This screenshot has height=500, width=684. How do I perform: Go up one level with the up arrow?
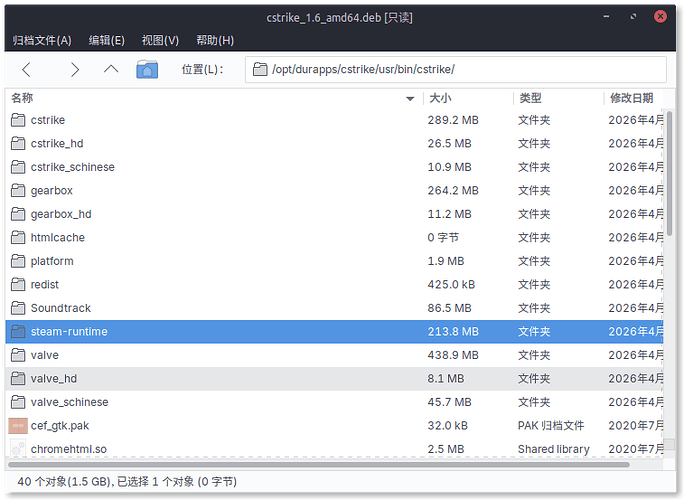click(x=111, y=69)
